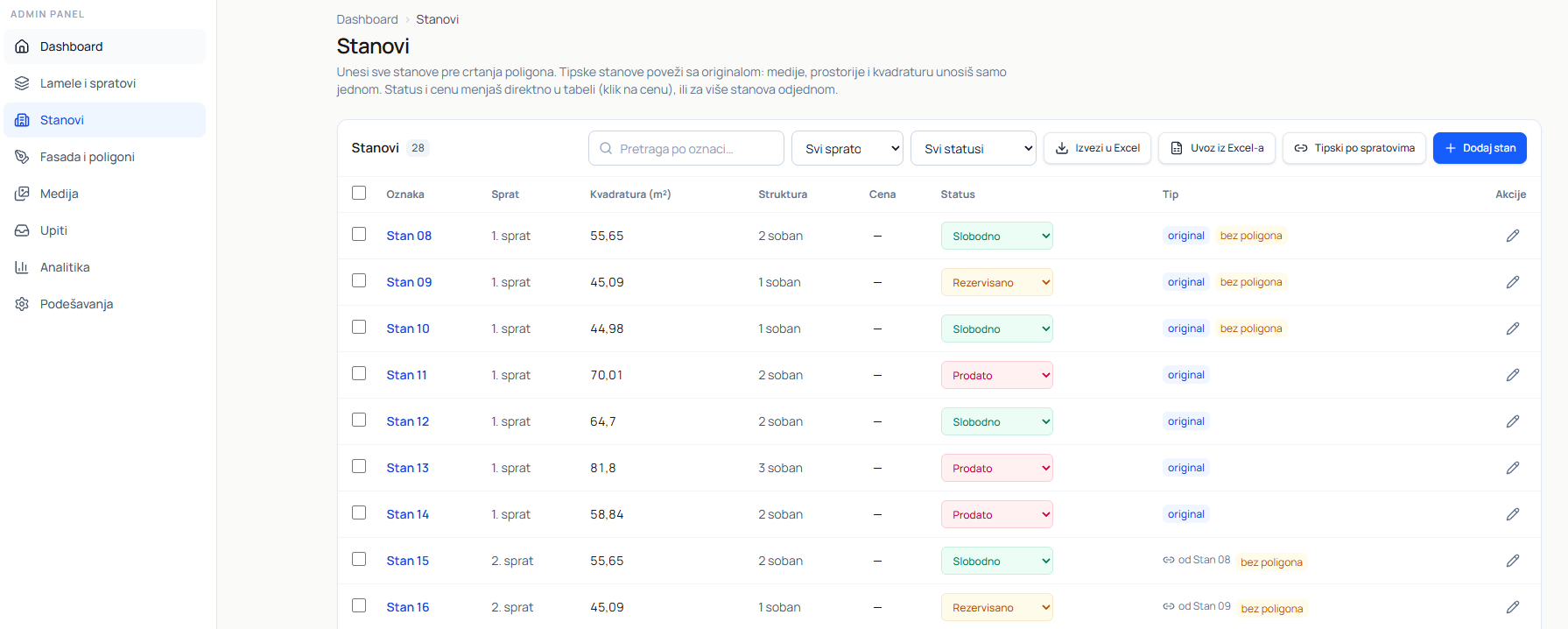
Task: Check the Stan 13 row checkbox
Action: point(359,466)
